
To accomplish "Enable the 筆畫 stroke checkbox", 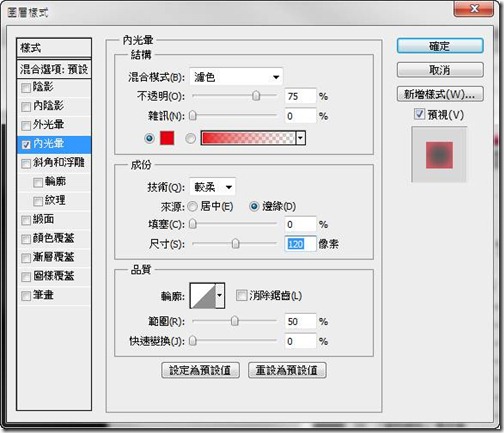I will [x=26, y=296].
